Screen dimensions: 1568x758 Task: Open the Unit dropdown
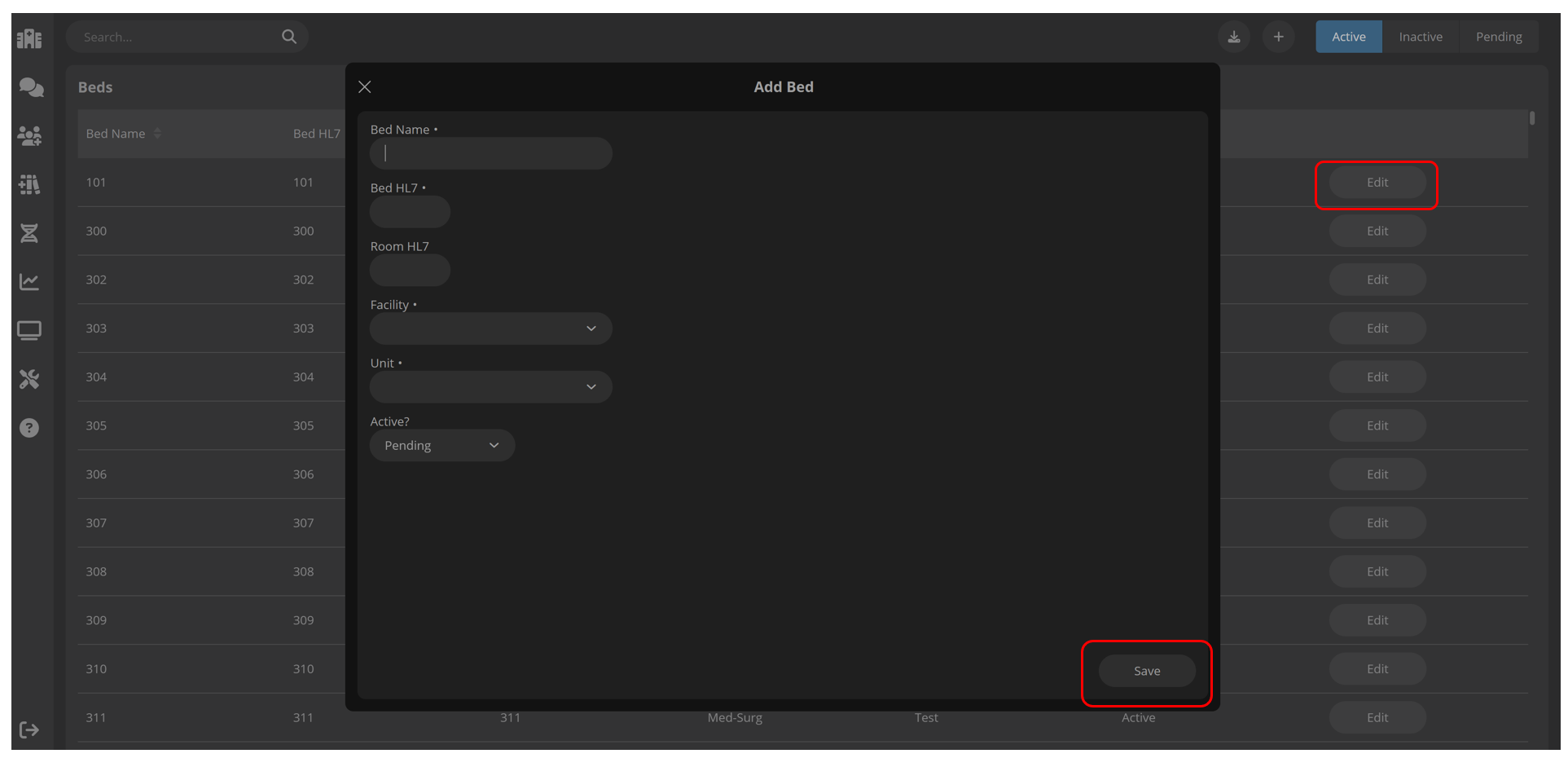click(491, 387)
